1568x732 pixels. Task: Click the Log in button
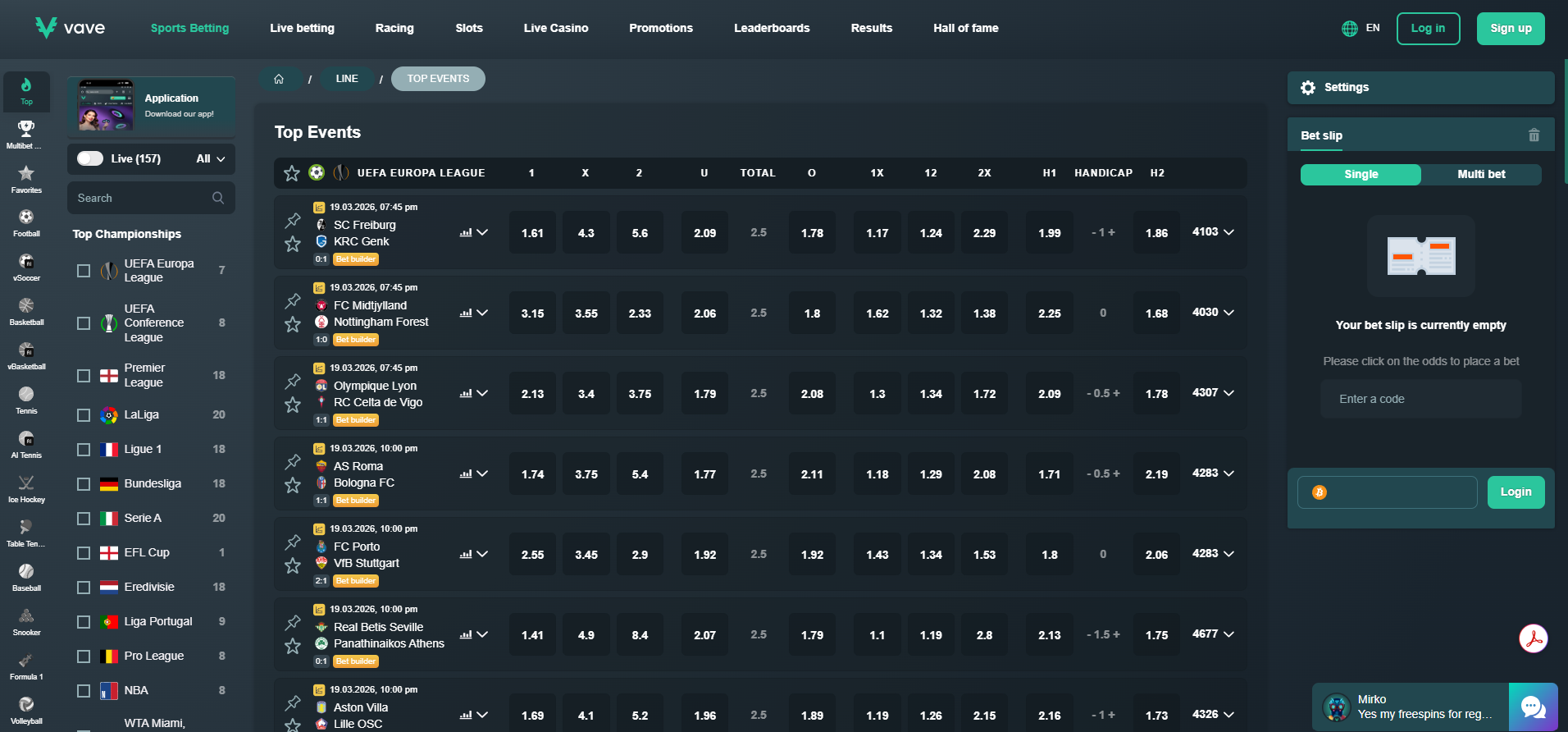click(1428, 29)
